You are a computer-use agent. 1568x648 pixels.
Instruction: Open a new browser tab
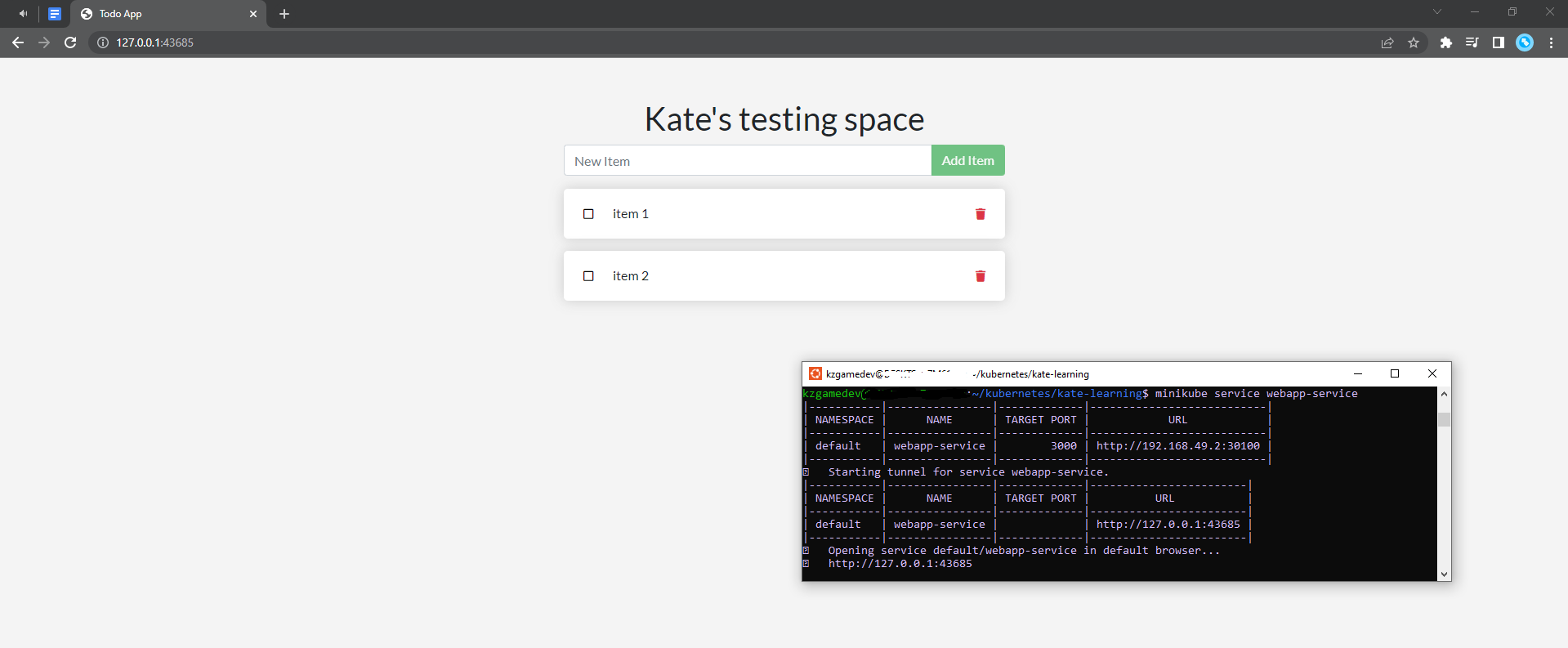tap(284, 14)
